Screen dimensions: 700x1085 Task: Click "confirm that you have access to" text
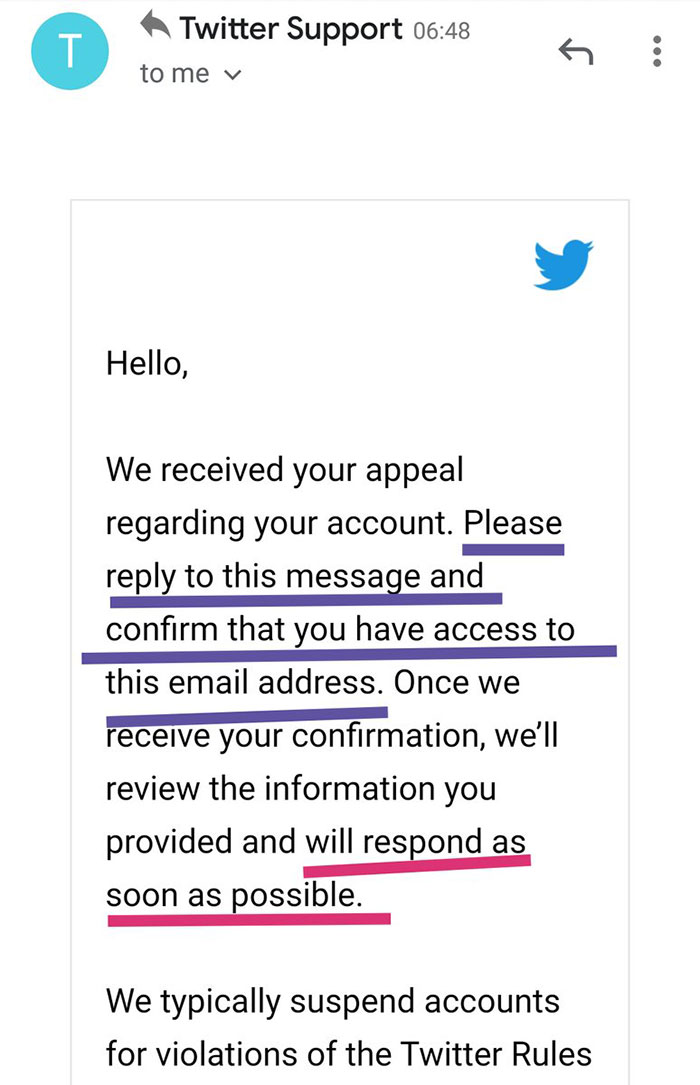[x=340, y=630]
